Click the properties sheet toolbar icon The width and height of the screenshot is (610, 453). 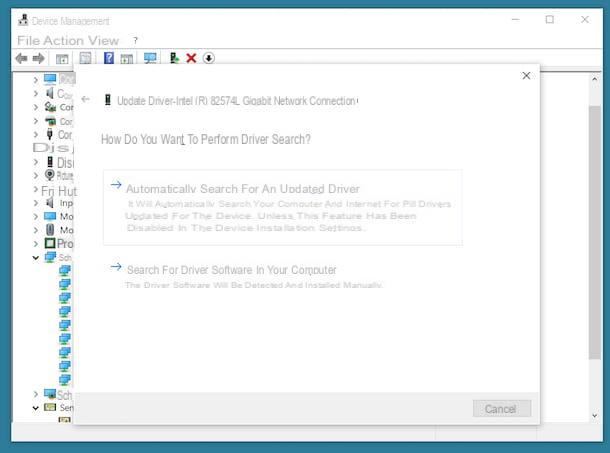pos(85,58)
